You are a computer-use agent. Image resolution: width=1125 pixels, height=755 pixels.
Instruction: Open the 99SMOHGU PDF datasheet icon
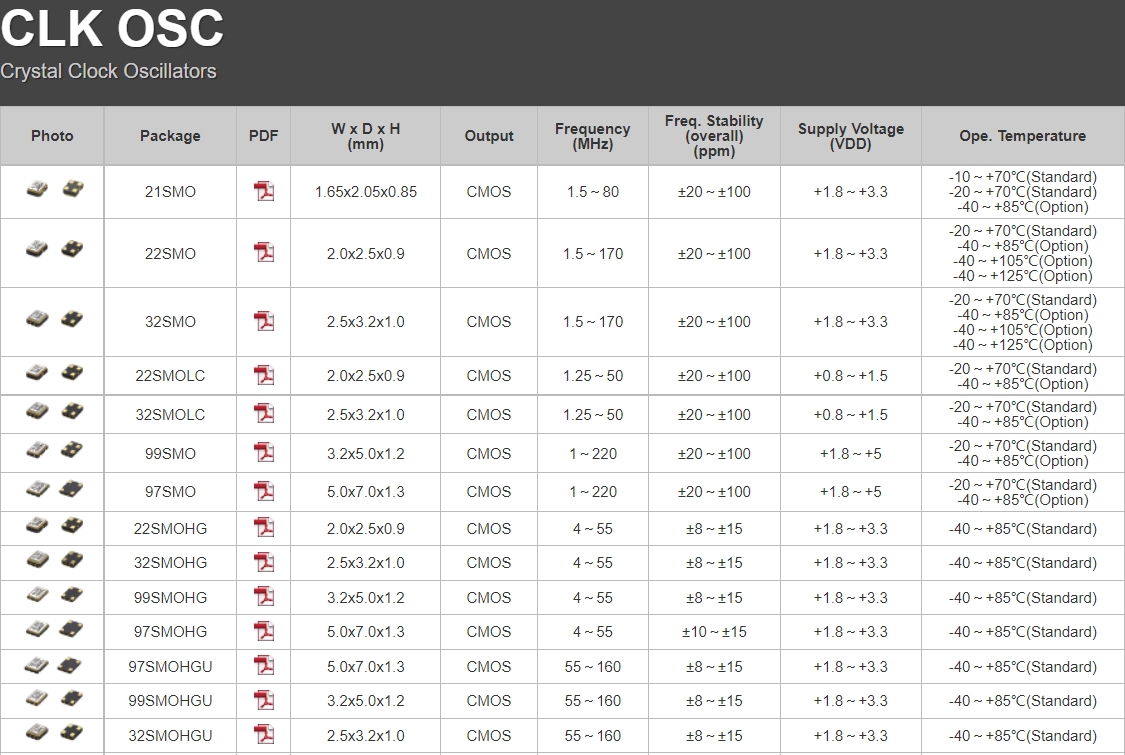[x=264, y=700]
